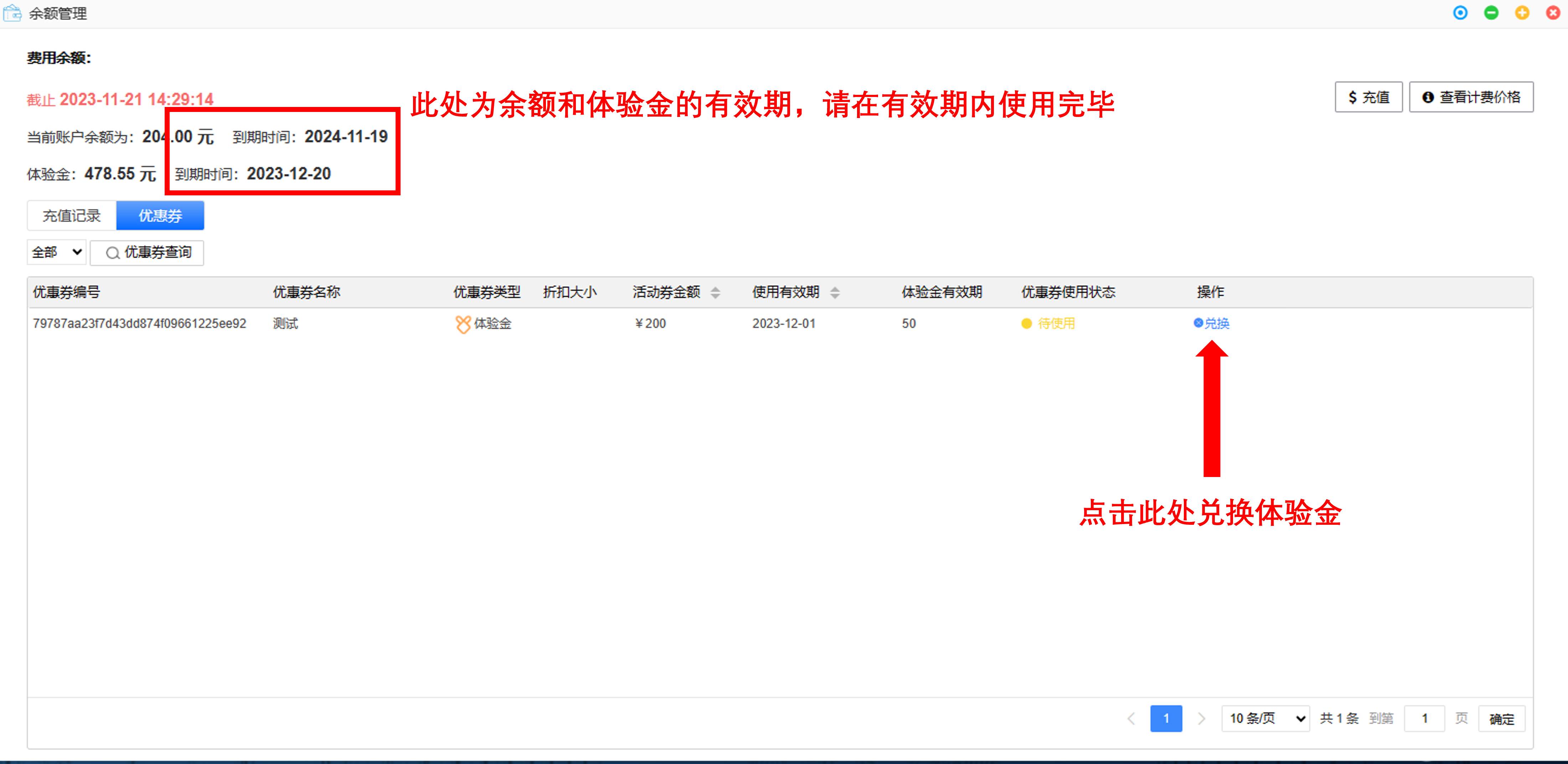Click the 优惠券类型 column header

point(487,292)
